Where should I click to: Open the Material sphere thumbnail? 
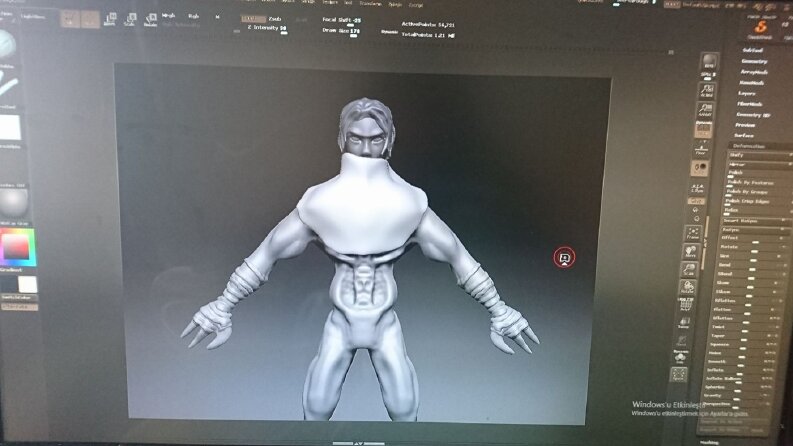(13, 203)
